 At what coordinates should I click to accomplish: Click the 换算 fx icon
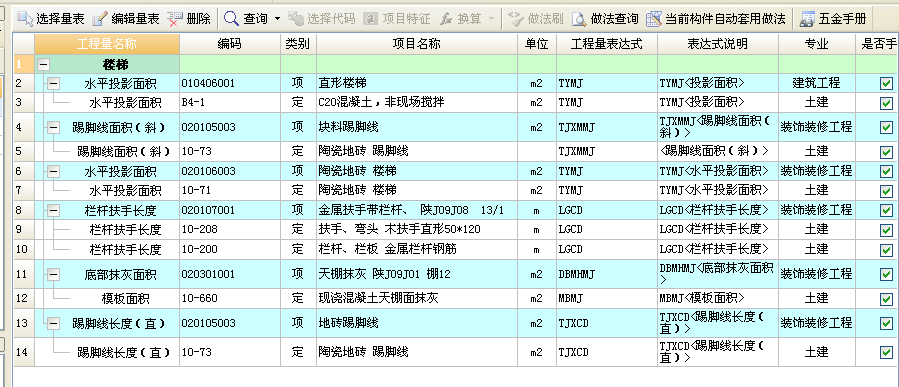(446, 19)
